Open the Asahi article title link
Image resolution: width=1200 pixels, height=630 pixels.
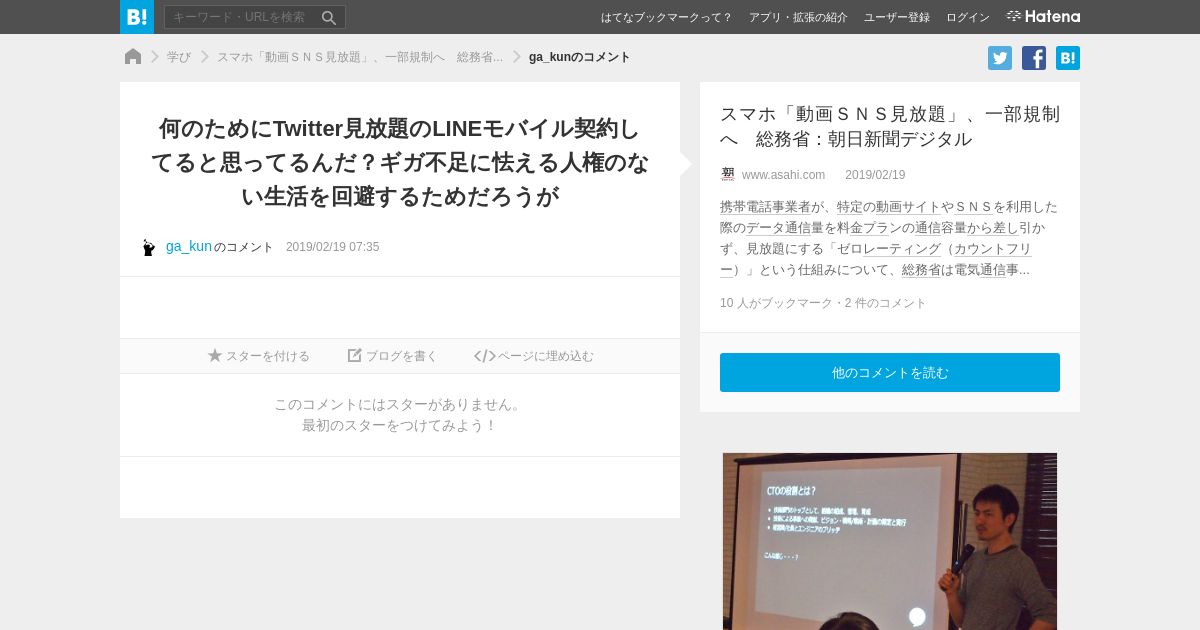pyautogui.click(x=890, y=126)
